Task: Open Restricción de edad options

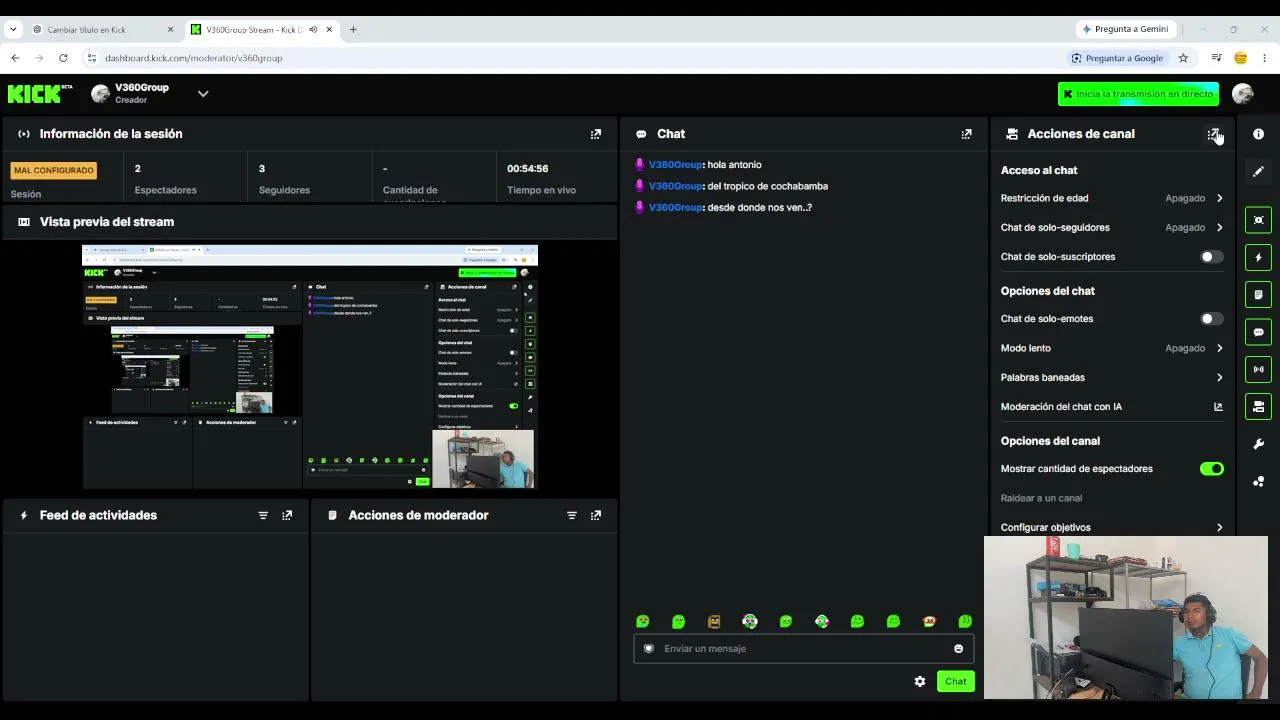Action: coord(1112,198)
